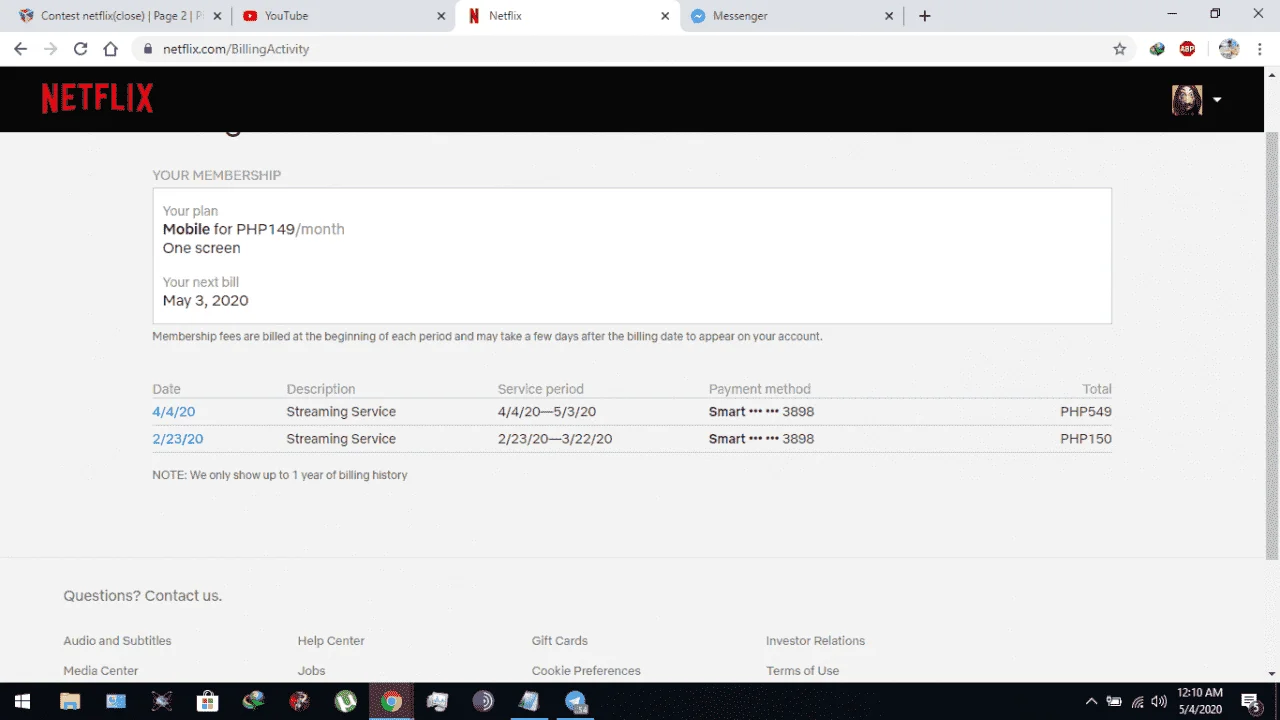Click the Chrome taskbar icon
The width and height of the screenshot is (1280, 720).
point(391,701)
